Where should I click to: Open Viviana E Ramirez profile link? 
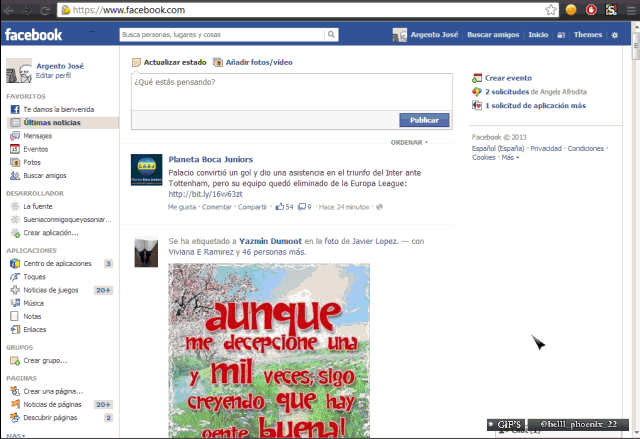pos(201,252)
